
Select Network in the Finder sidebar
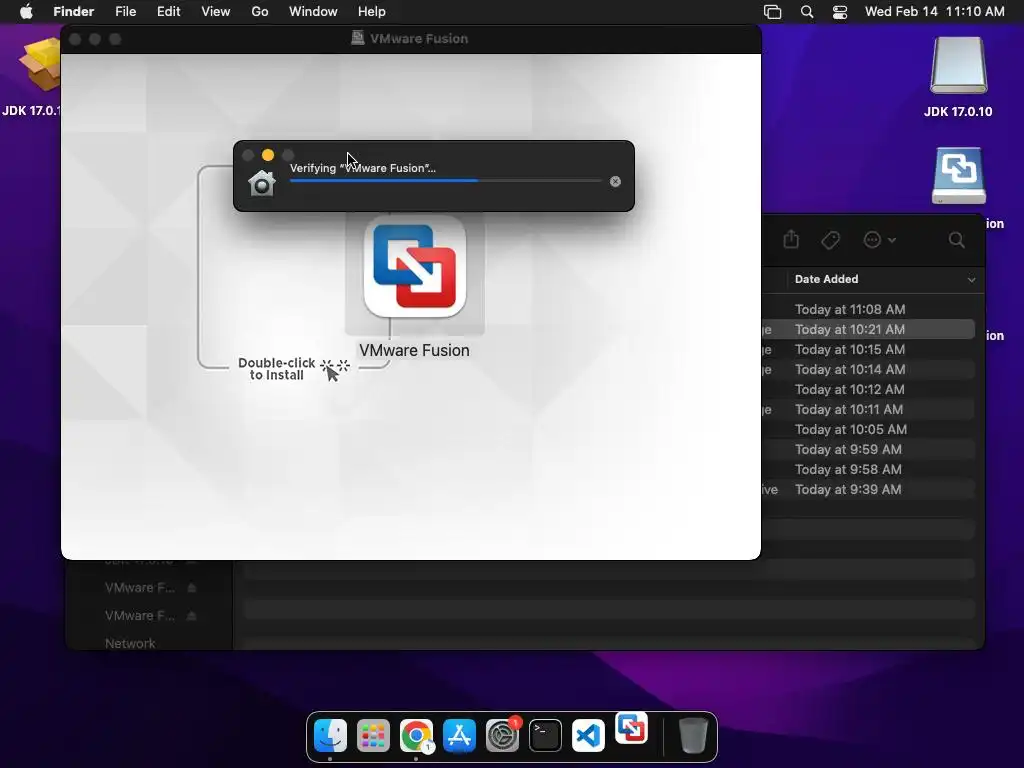(x=130, y=643)
